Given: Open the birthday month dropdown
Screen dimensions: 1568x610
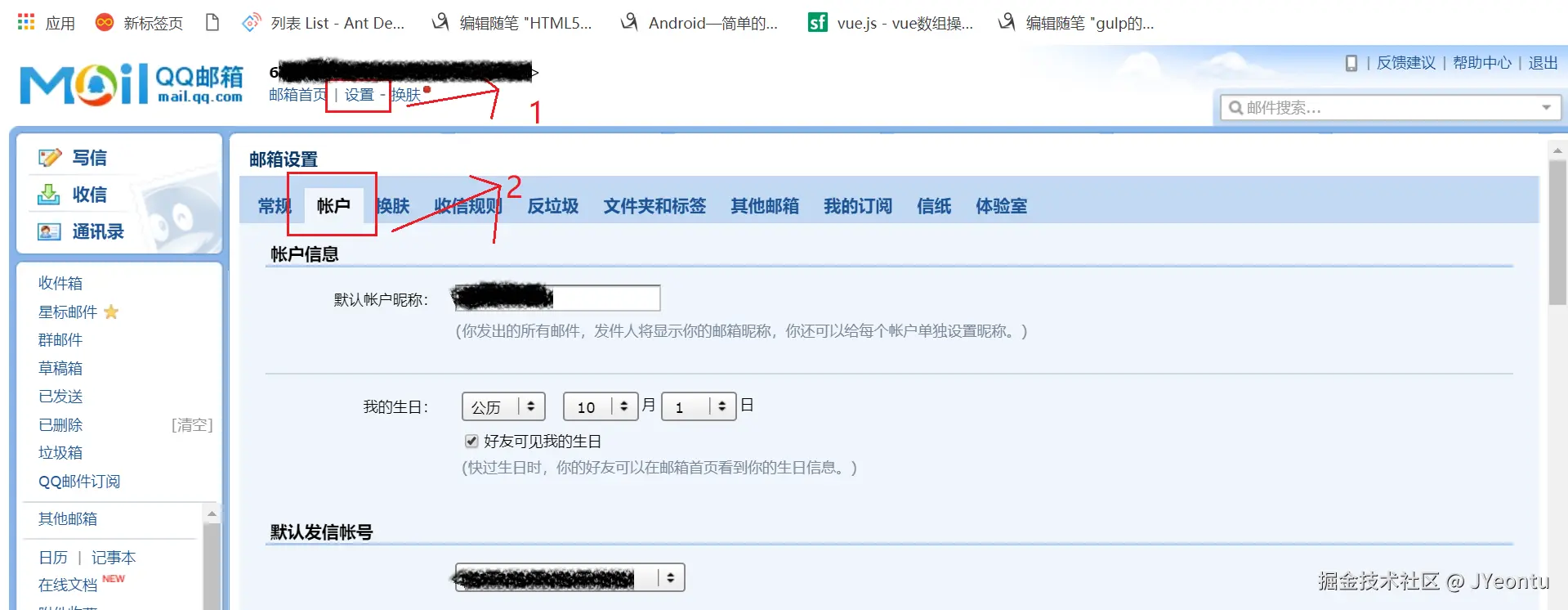Looking at the screenshot, I should [601, 406].
